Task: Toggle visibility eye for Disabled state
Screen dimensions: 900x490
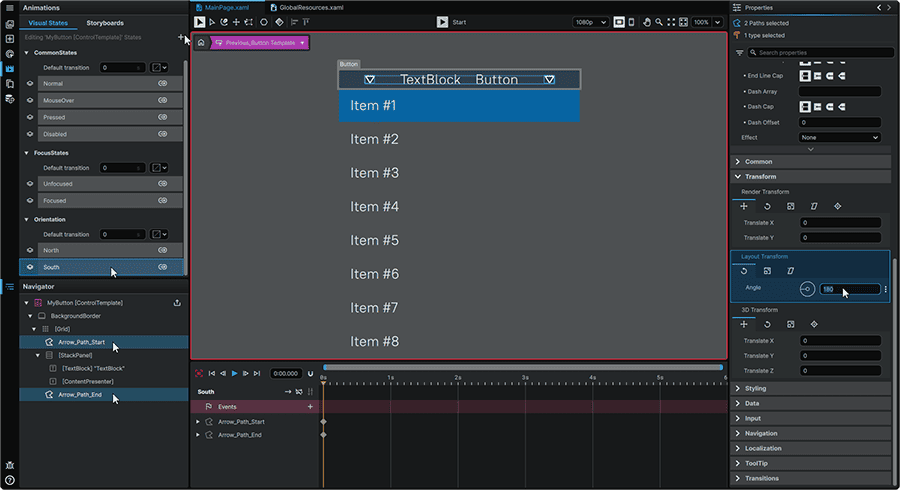Action: [30, 134]
